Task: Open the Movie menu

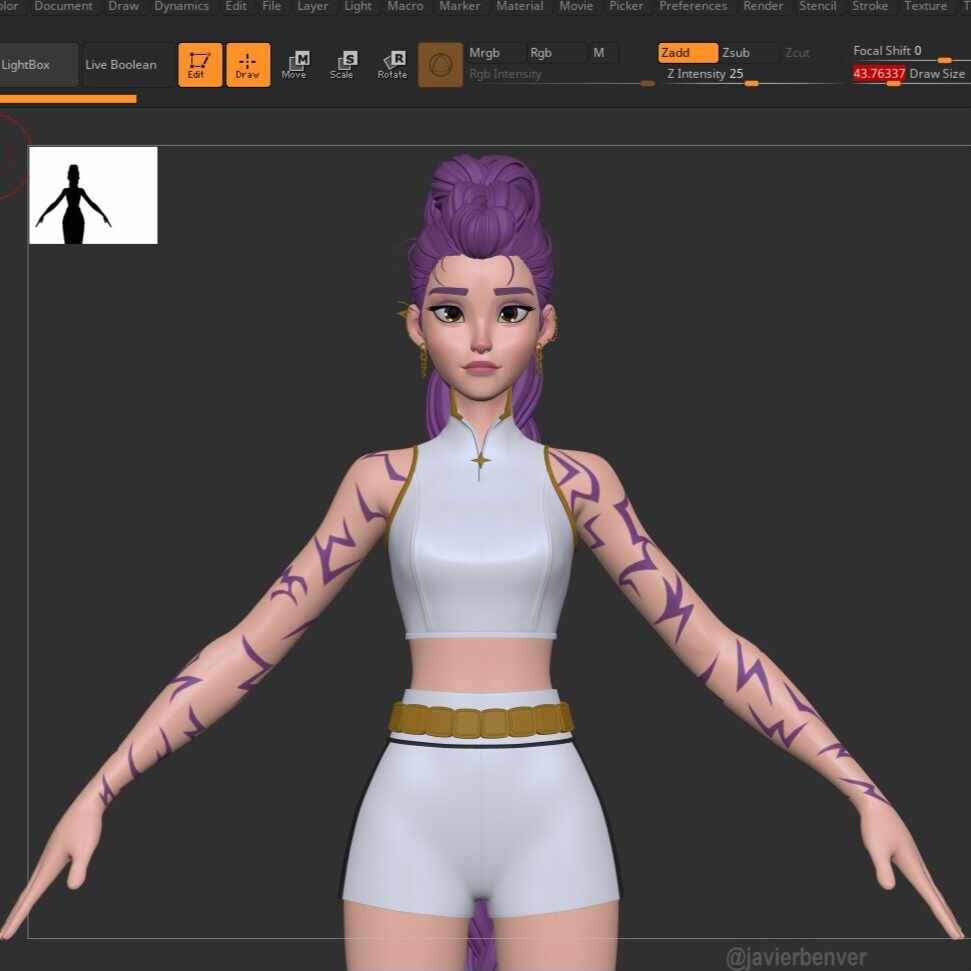Action: (x=576, y=6)
